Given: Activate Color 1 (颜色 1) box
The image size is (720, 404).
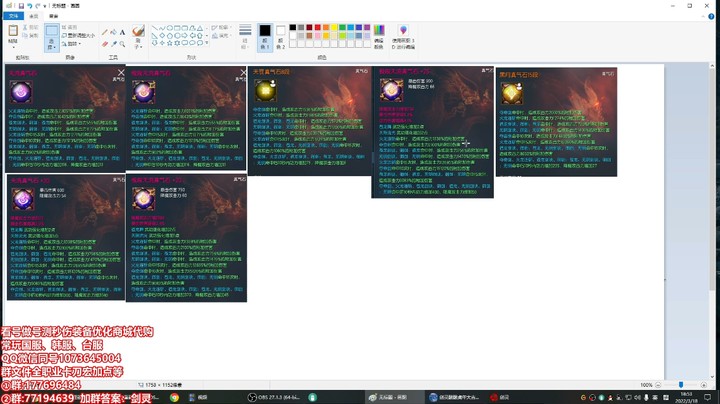Looking at the screenshot, I should [265, 37].
